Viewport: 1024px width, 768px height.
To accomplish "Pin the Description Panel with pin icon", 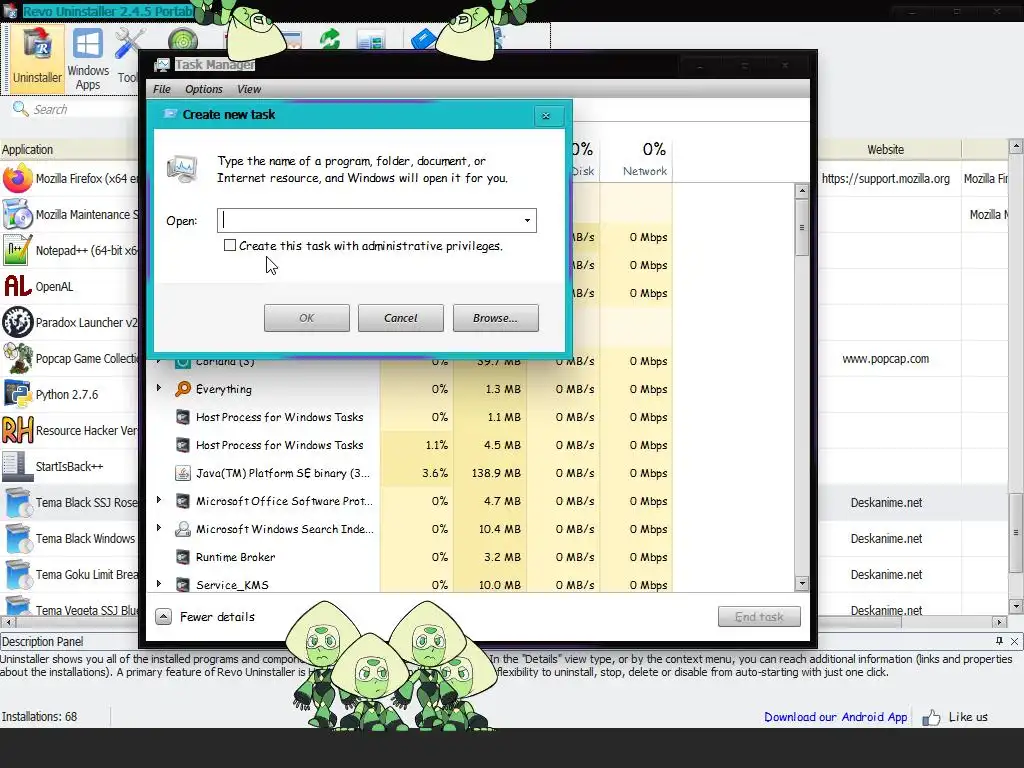I will [x=999, y=641].
